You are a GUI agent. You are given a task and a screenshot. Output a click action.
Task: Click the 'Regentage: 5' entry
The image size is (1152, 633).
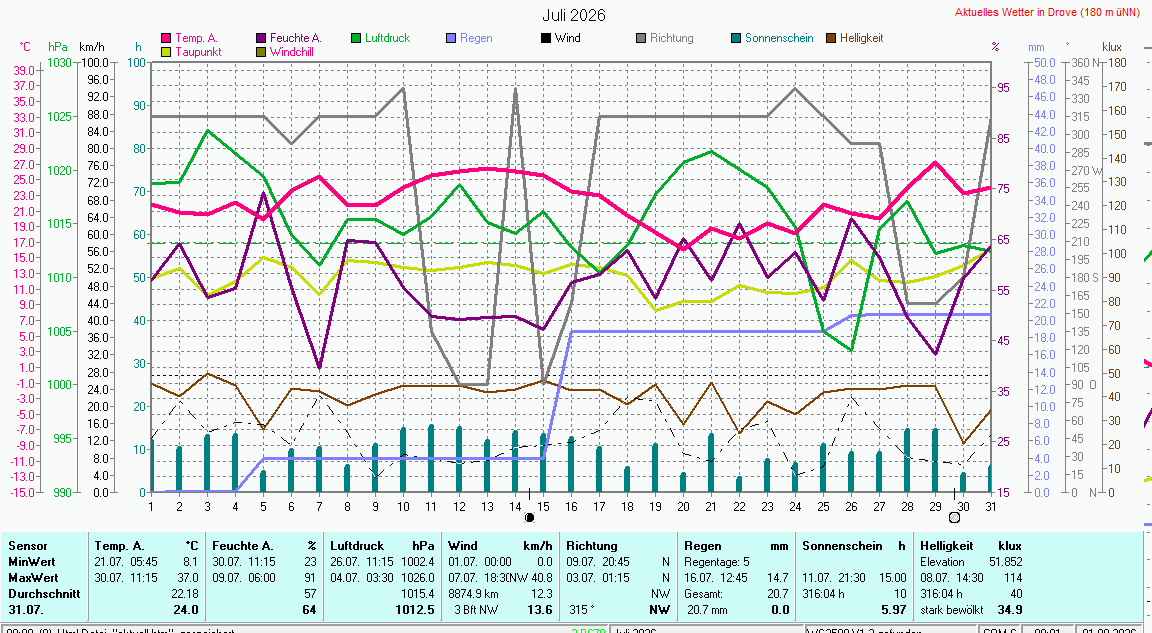point(716,562)
